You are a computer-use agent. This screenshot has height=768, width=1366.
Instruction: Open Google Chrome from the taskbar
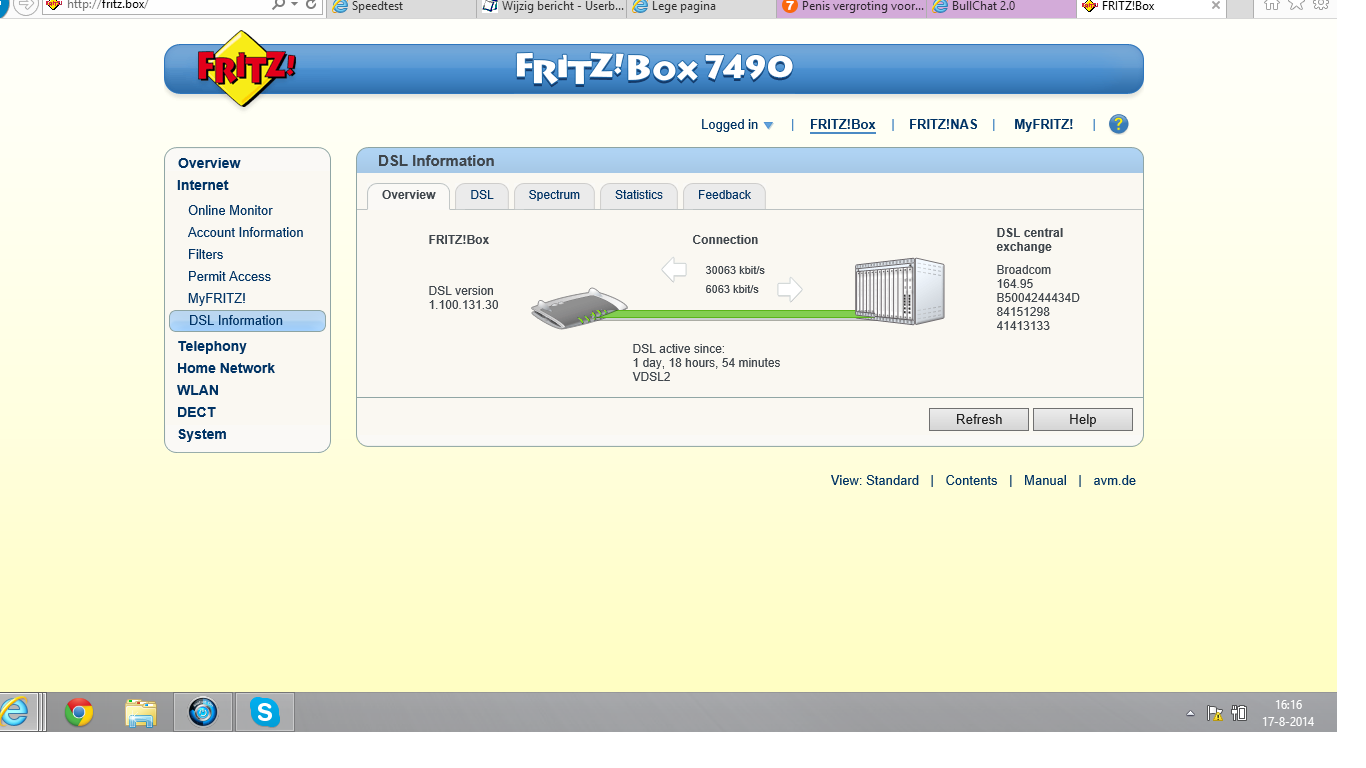pos(79,712)
